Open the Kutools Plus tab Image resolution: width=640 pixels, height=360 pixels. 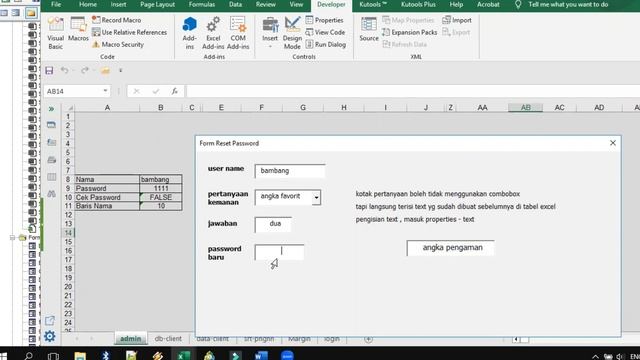[x=418, y=4]
